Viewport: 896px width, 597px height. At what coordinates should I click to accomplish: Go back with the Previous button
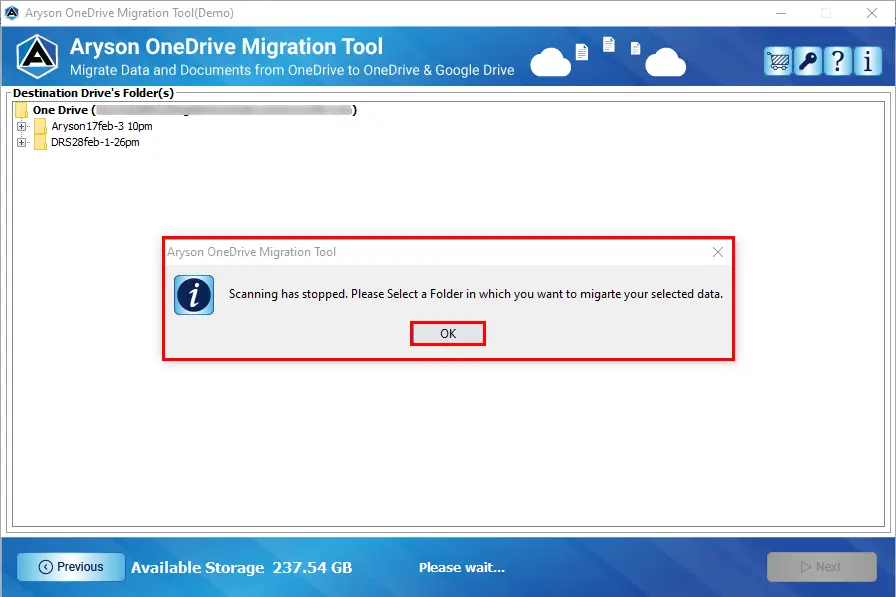click(x=71, y=567)
